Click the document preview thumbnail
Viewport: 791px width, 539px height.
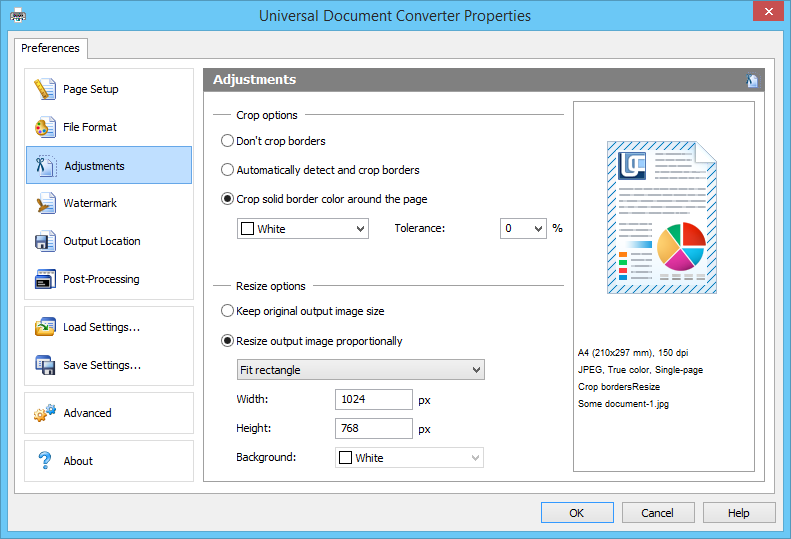click(662, 218)
